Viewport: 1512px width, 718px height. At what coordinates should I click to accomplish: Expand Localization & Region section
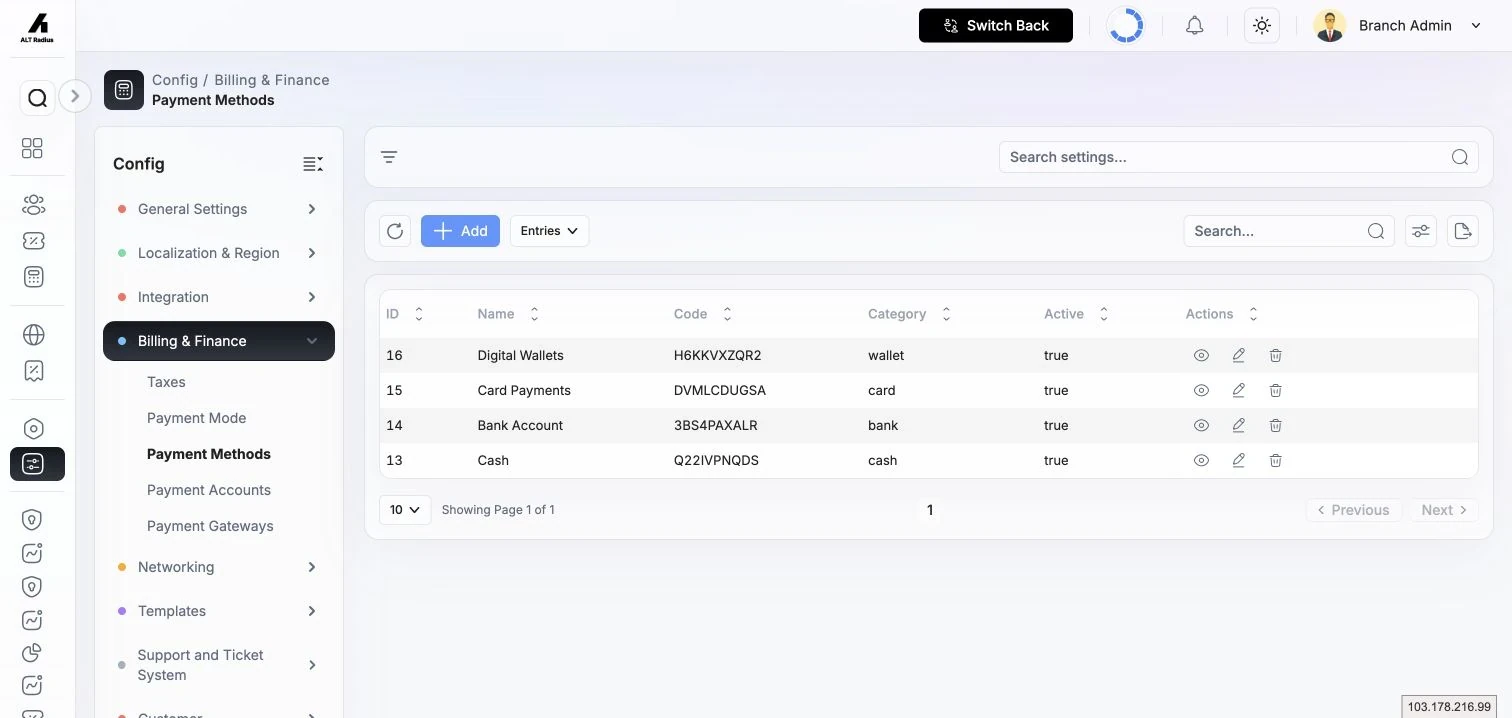click(x=219, y=253)
